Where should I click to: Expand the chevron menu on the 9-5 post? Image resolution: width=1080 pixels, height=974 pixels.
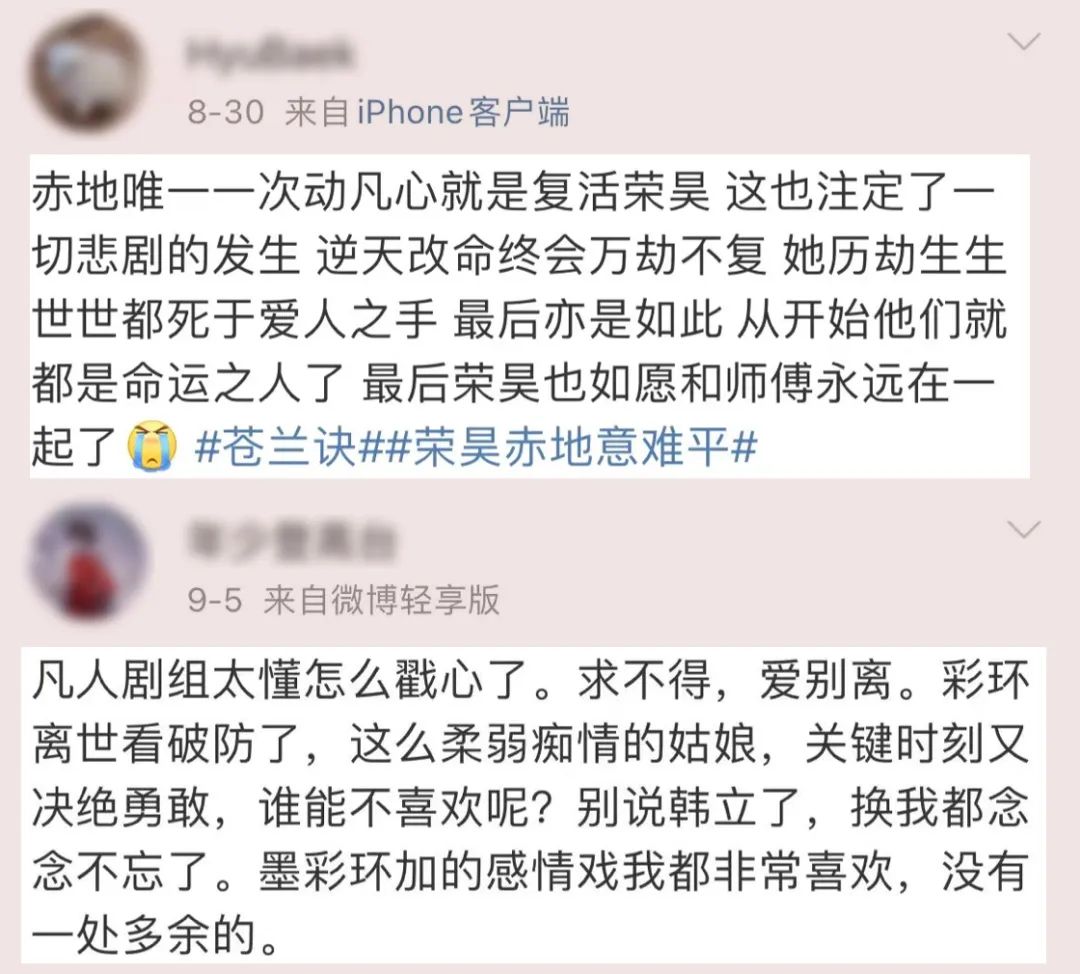(1024, 530)
